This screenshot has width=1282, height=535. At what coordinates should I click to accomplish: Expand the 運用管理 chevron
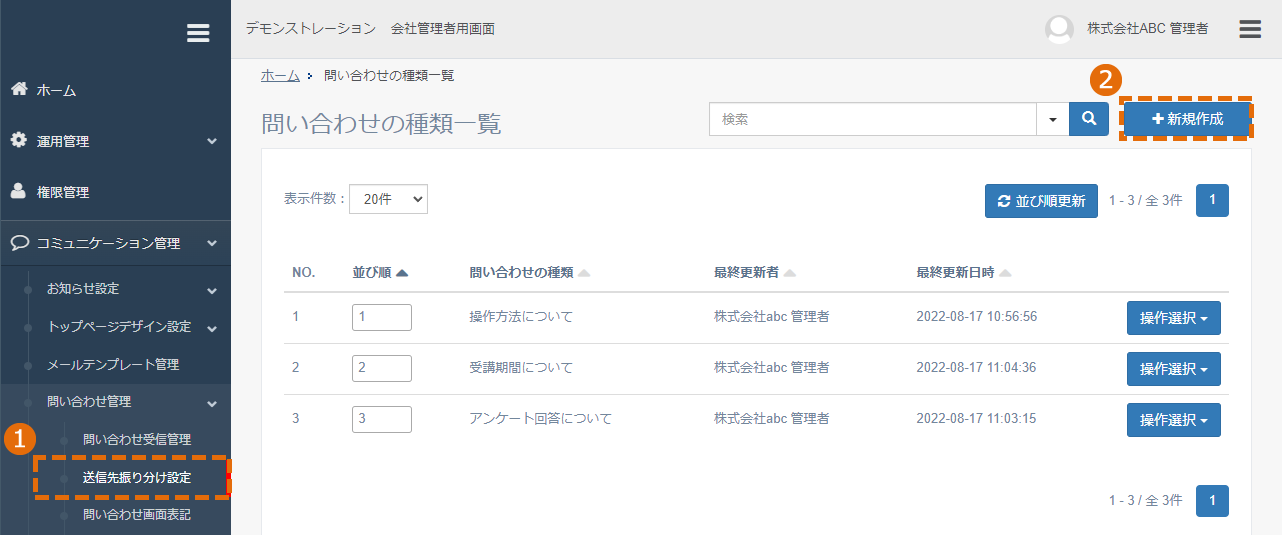[212, 141]
